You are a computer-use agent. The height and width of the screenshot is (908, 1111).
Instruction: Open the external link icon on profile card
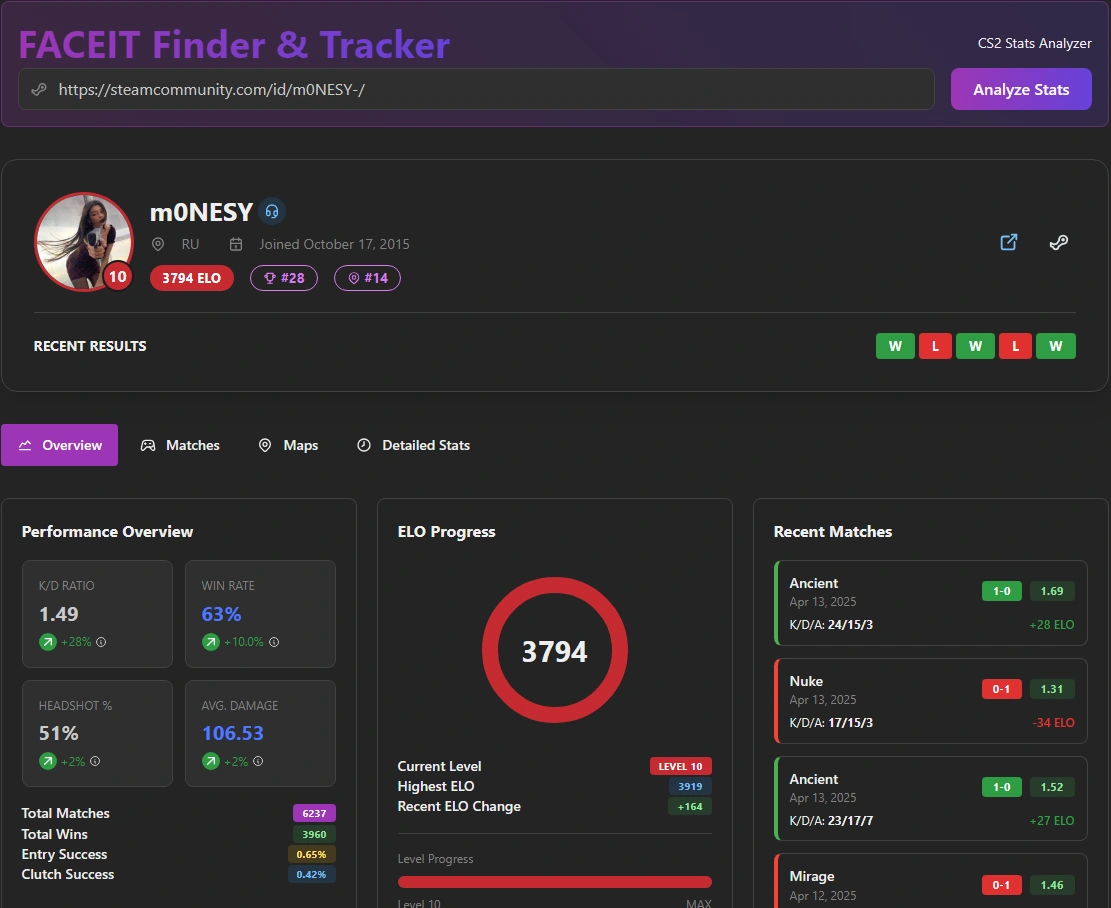(x=1008, y=242)
